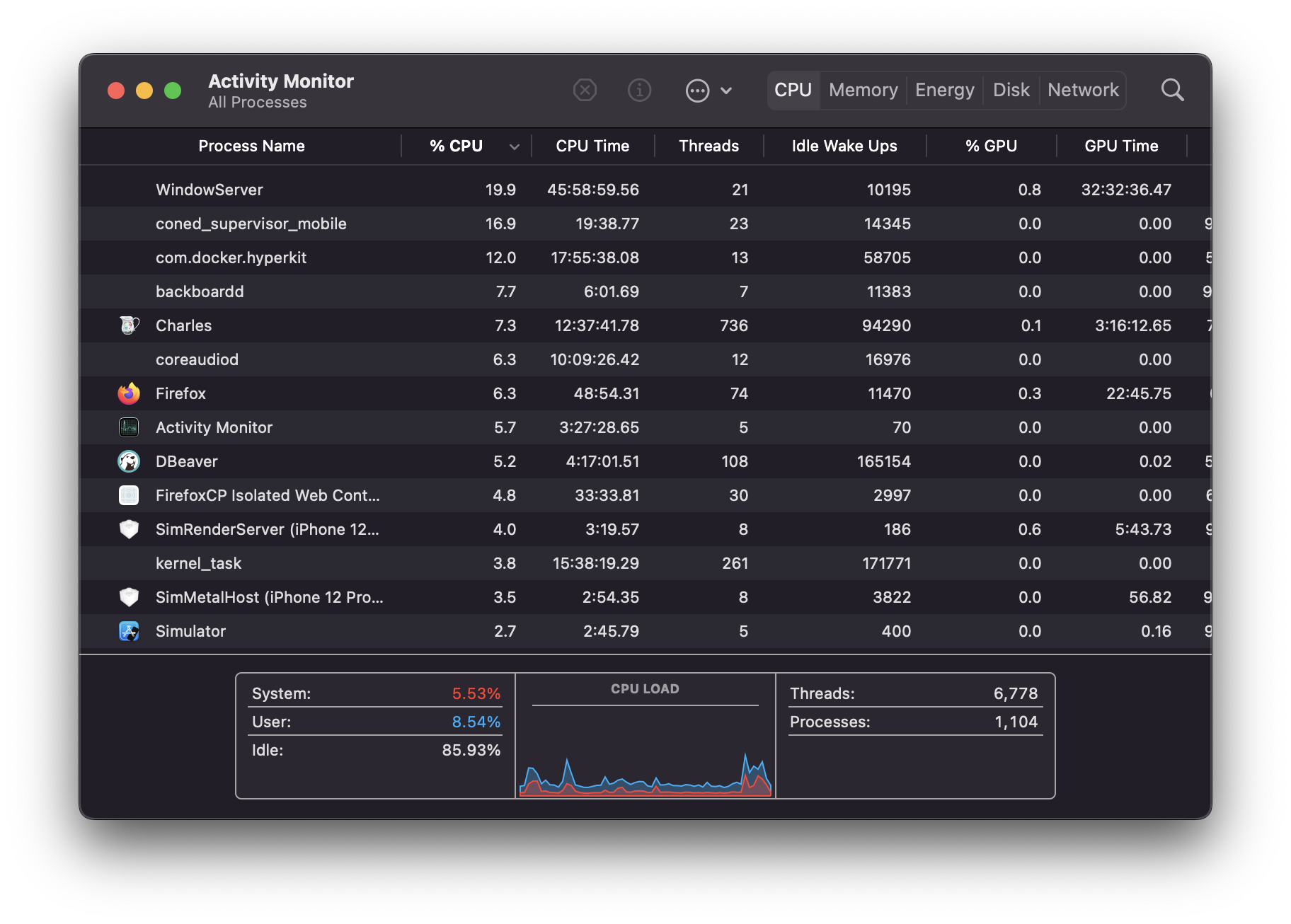Click the Firefox app icon in list
Viewport: 1291px width, 924px height.
pos(129,393)
